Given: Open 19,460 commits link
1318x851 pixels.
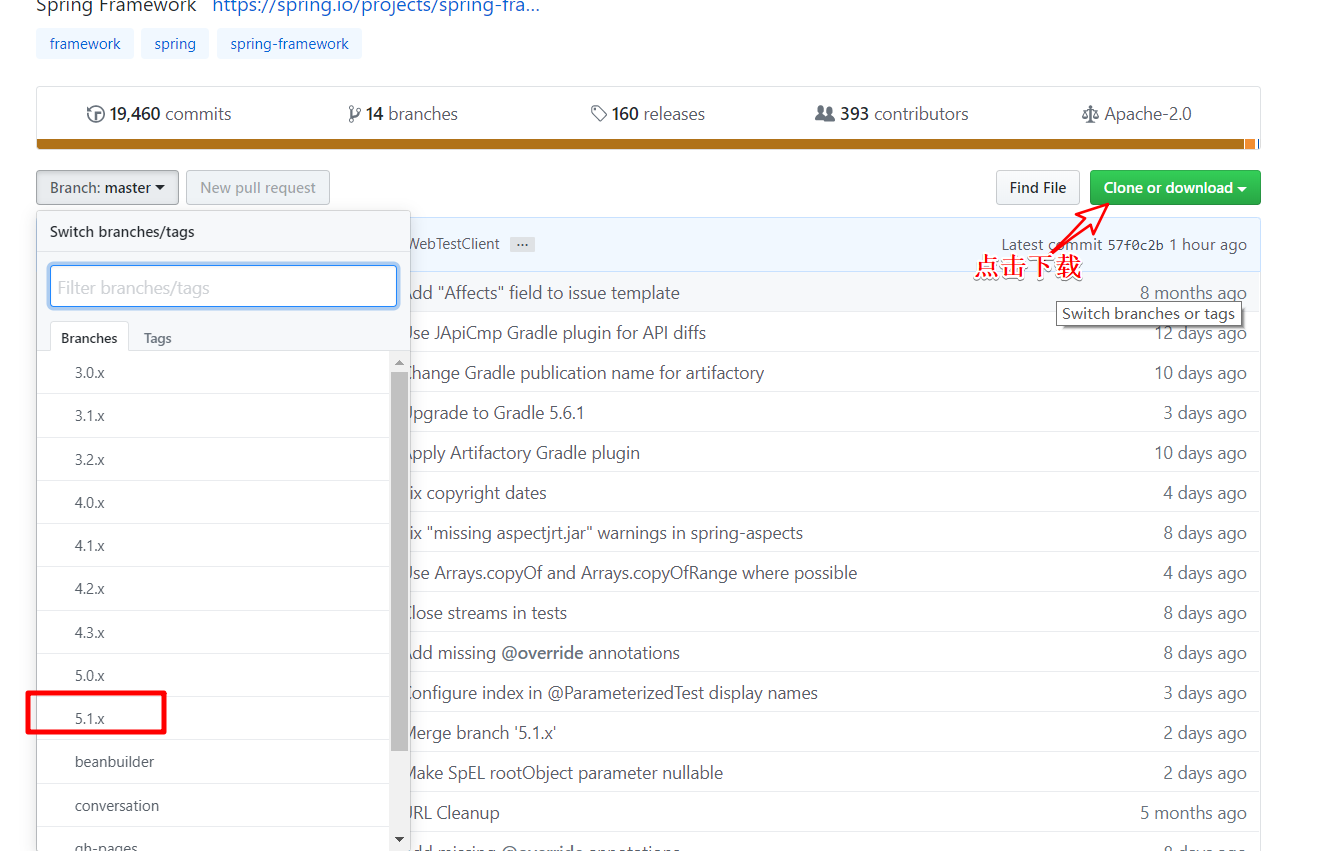Looking at the screenshot, I should click(x=160, y=114).
